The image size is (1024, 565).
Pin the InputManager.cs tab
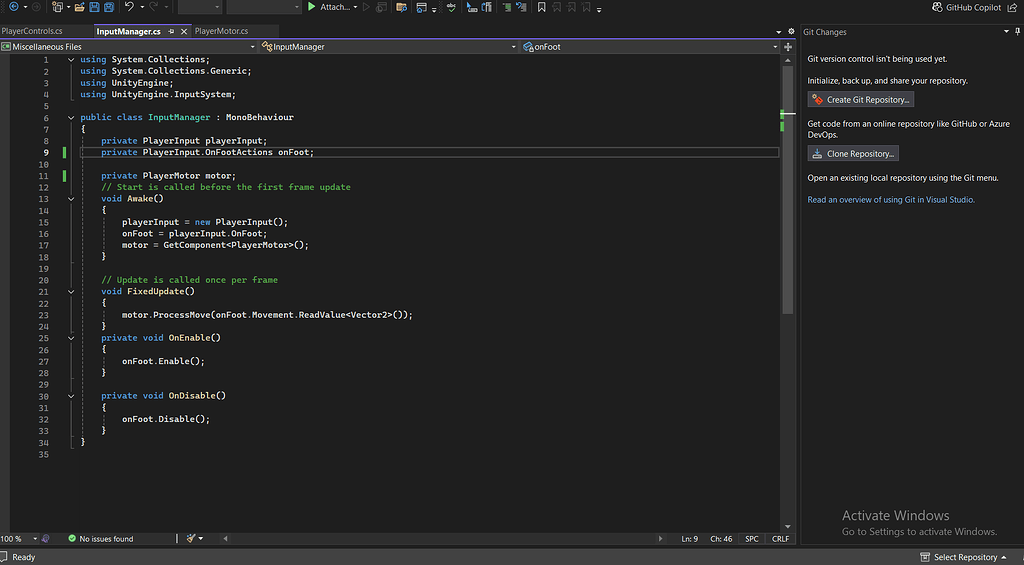[169, 32]
